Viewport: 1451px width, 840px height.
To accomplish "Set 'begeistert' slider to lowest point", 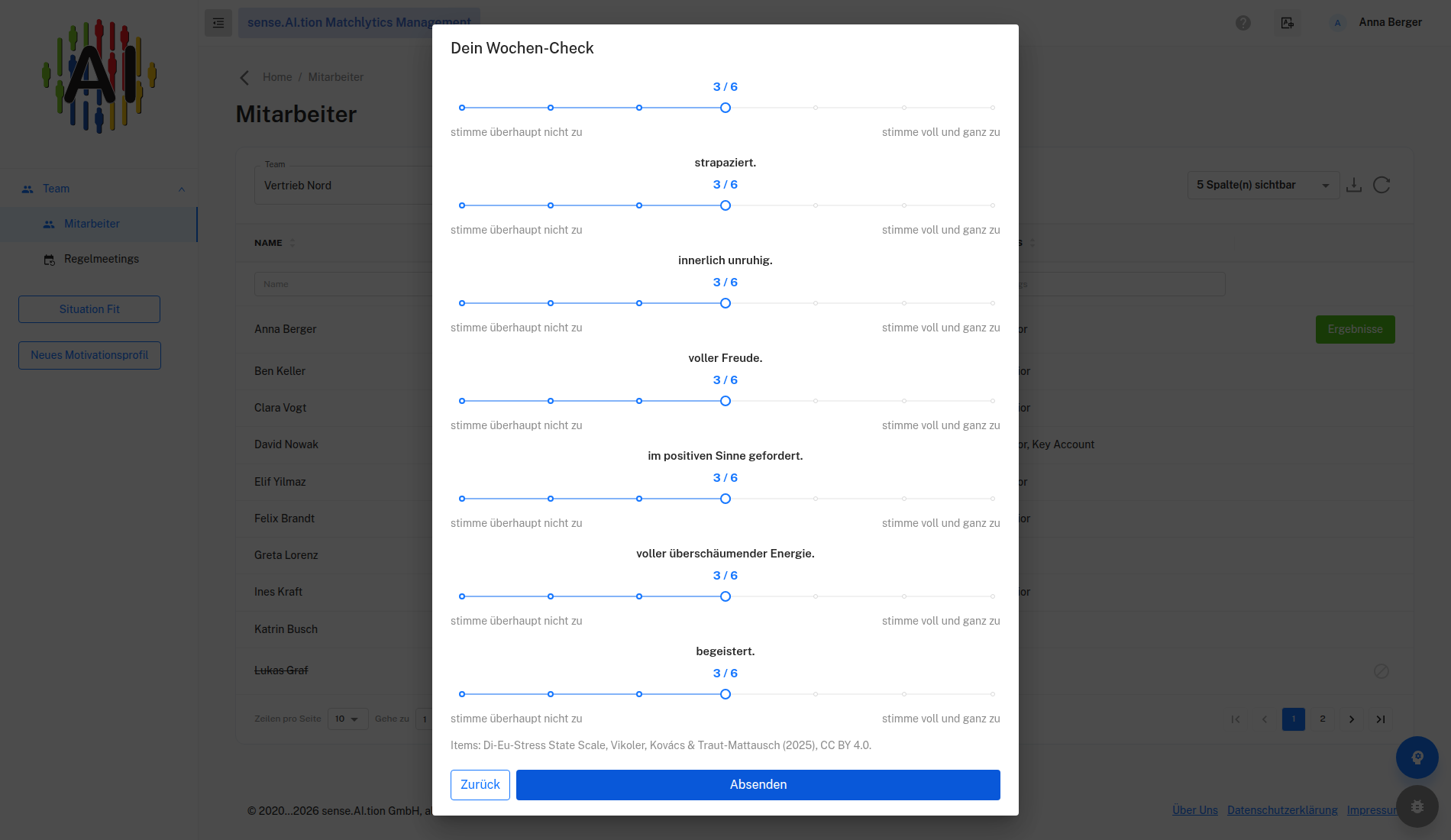I will pyautogui.click(x=462, y=694).
